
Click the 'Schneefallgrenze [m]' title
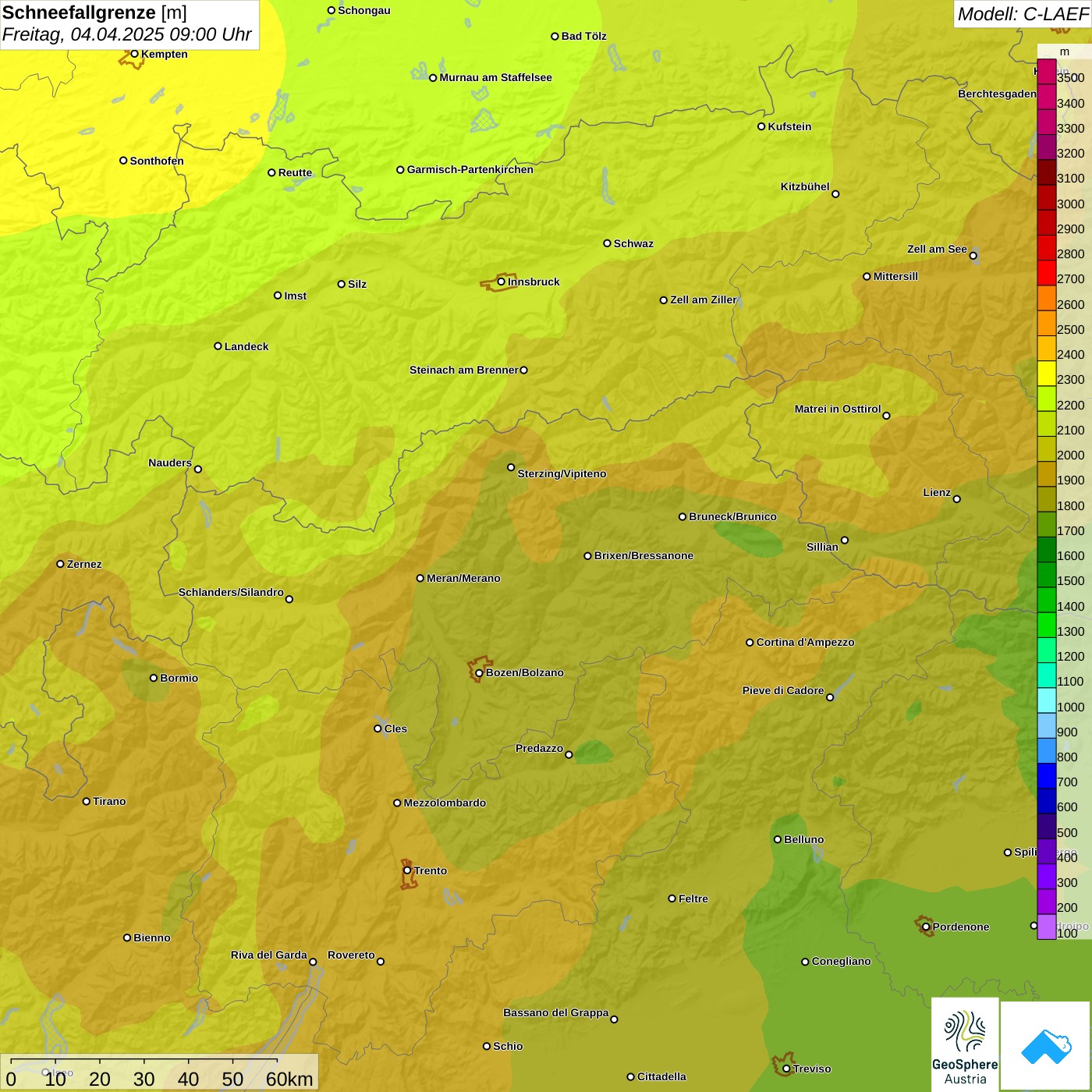click(x=94, y=12)
